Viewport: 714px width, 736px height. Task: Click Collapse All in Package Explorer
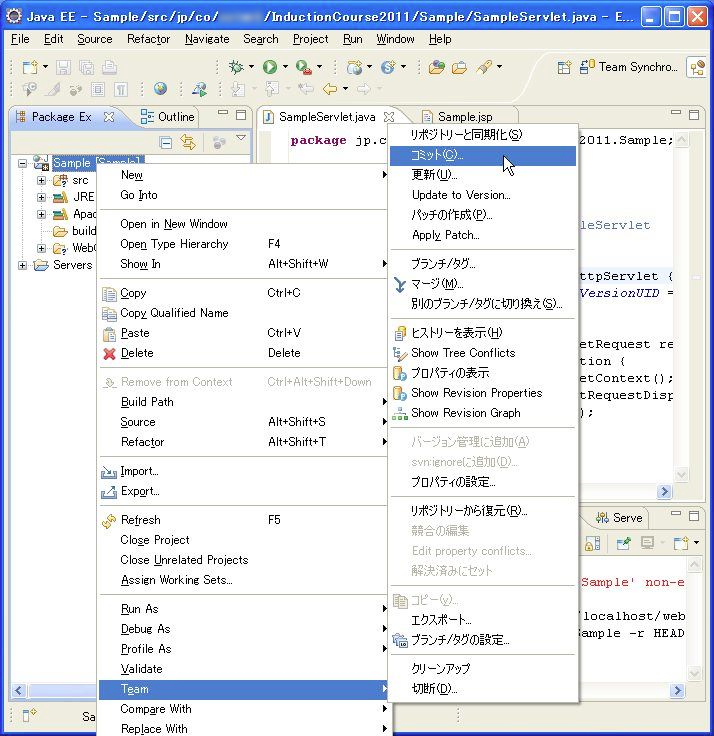click(166, 142)
